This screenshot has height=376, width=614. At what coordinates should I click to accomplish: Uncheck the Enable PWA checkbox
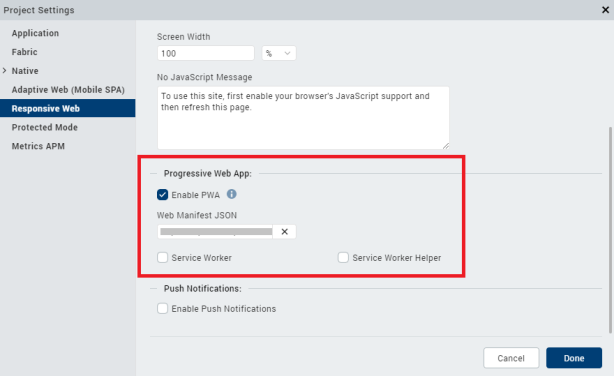163,195
